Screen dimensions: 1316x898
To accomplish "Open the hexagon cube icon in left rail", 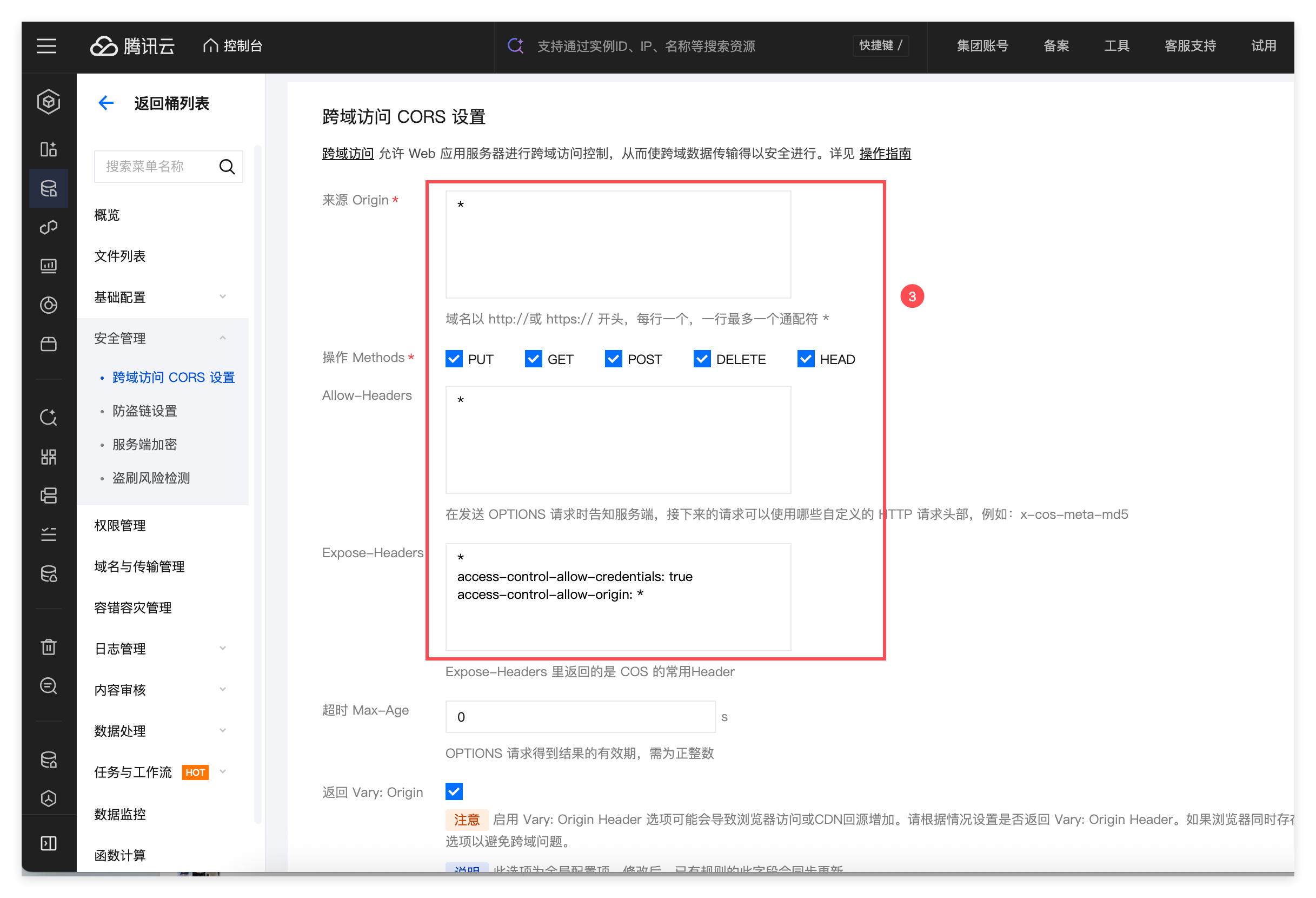I will click(x=49, y=102).
